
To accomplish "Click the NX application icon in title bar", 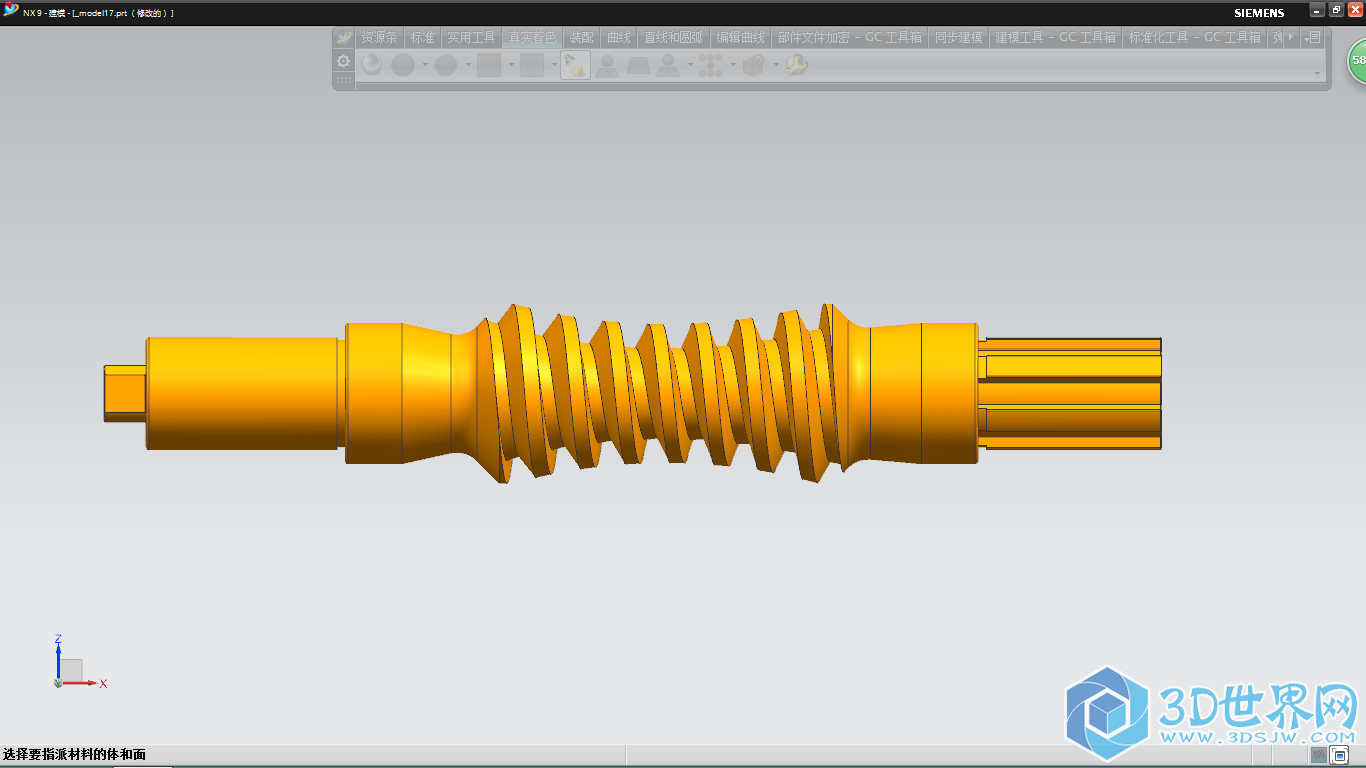I will click(x=11, y=11).
